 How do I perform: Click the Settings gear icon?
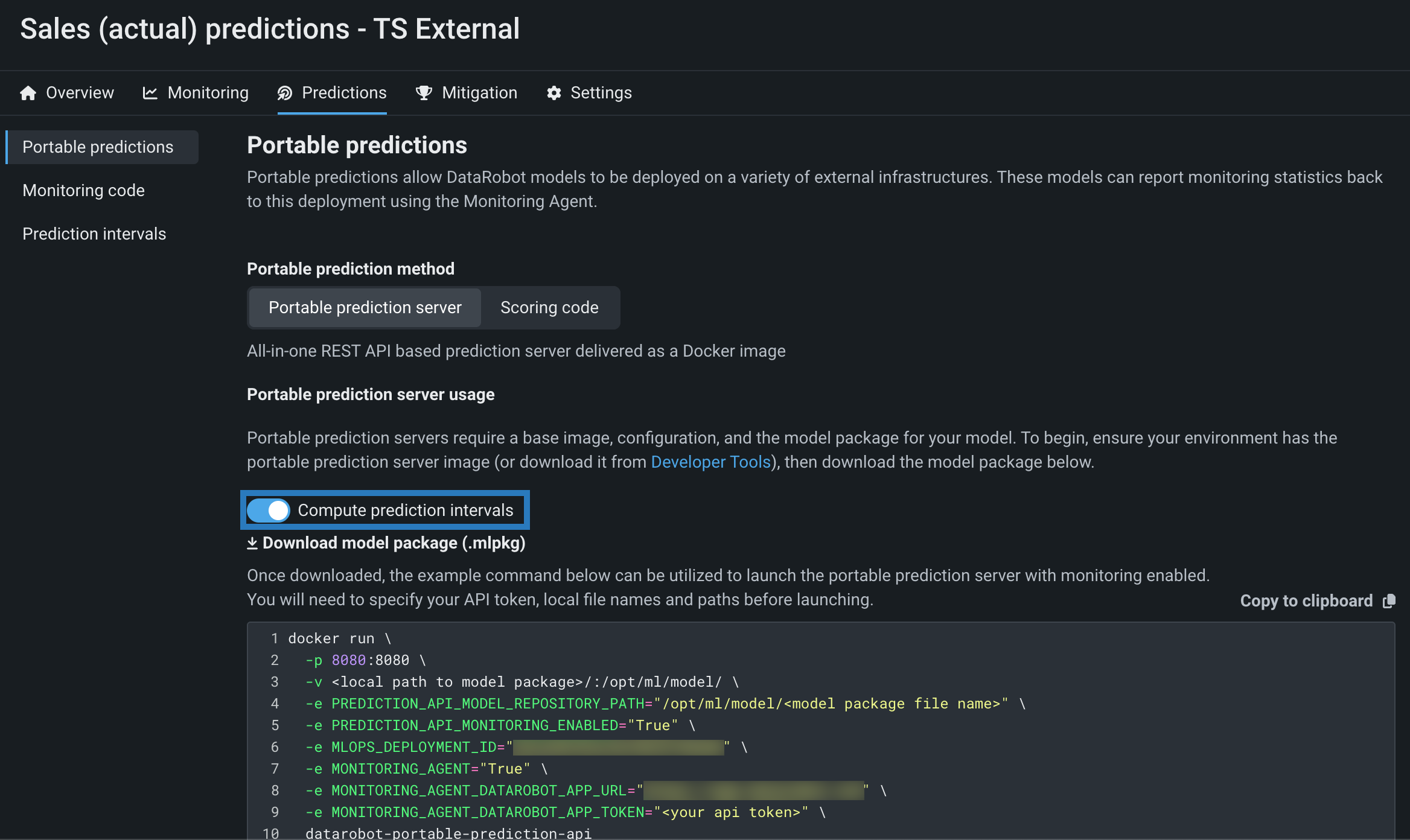(x=554, y=93)
